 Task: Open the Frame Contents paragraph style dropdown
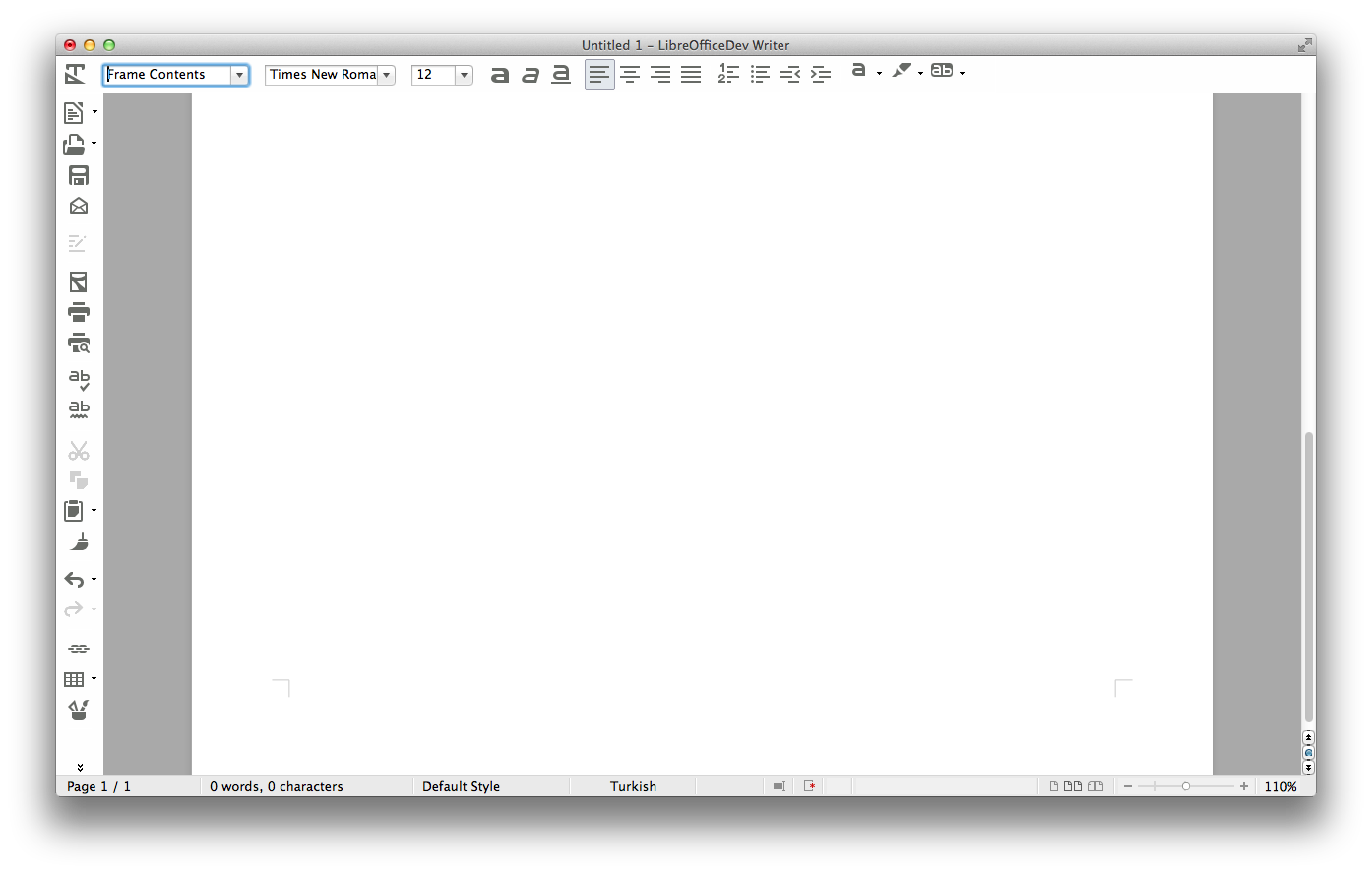tap(239, 75)
